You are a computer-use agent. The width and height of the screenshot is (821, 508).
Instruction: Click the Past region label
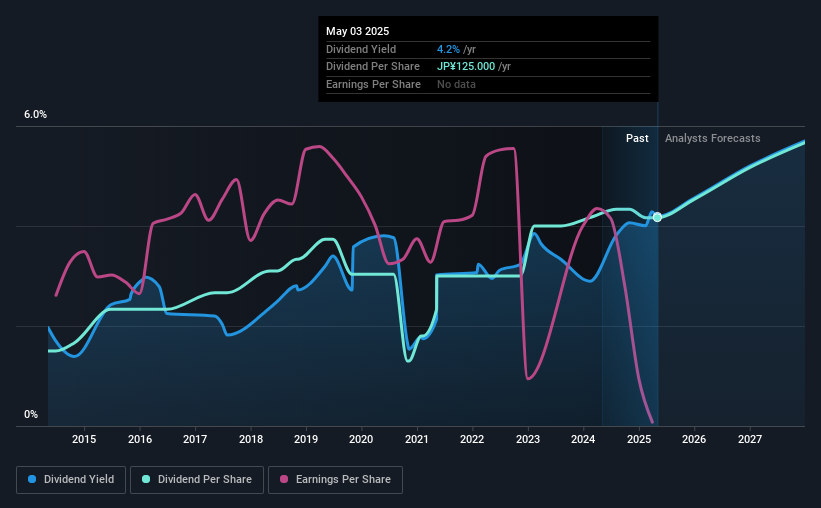tap(637, 138)
